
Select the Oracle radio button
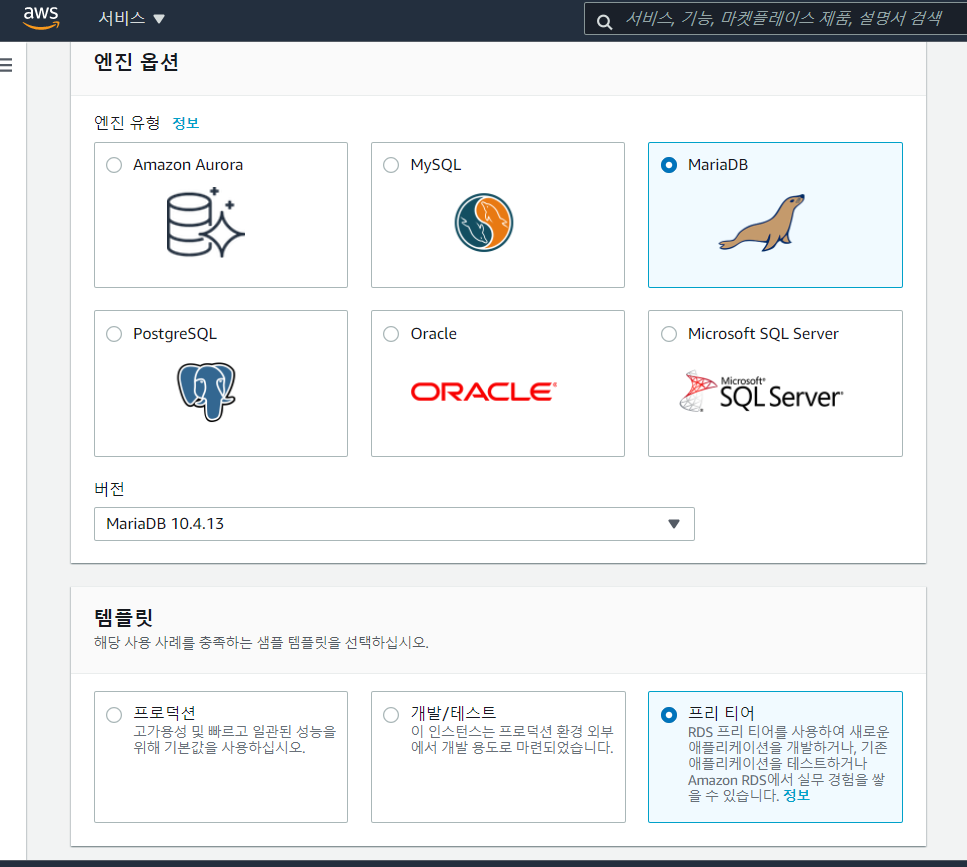391,334
